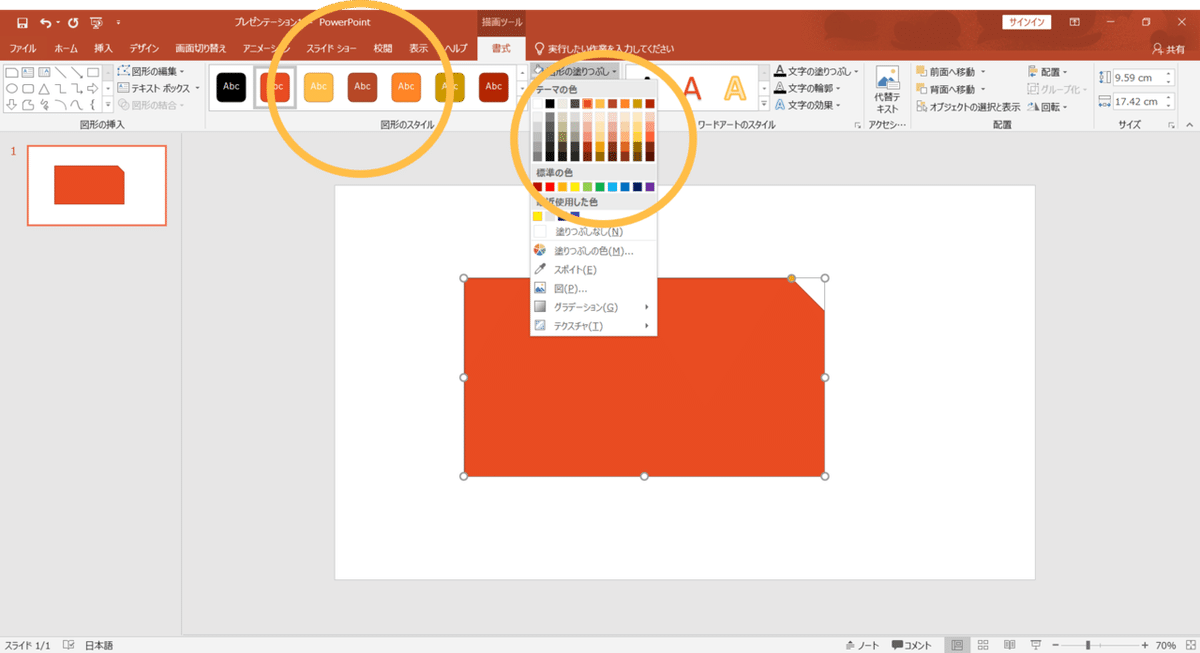Viewport: 1200px width, 653px height.
Task: Switch to Slide Sorter view in status bar
Action: coord(983,645)
